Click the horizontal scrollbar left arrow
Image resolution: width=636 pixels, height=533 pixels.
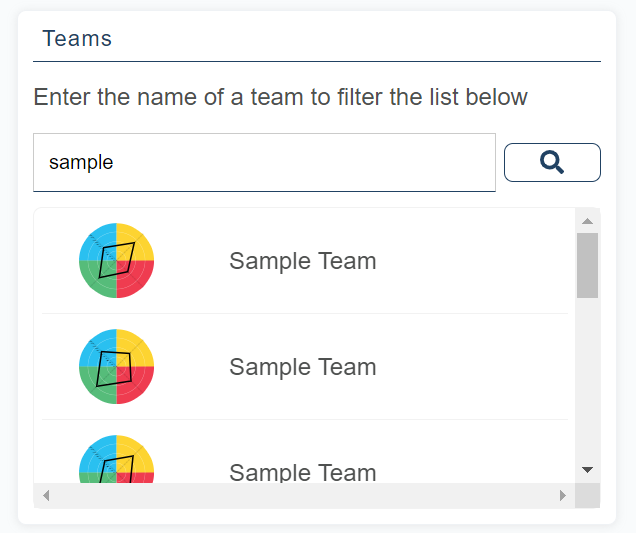coord(46,495)
